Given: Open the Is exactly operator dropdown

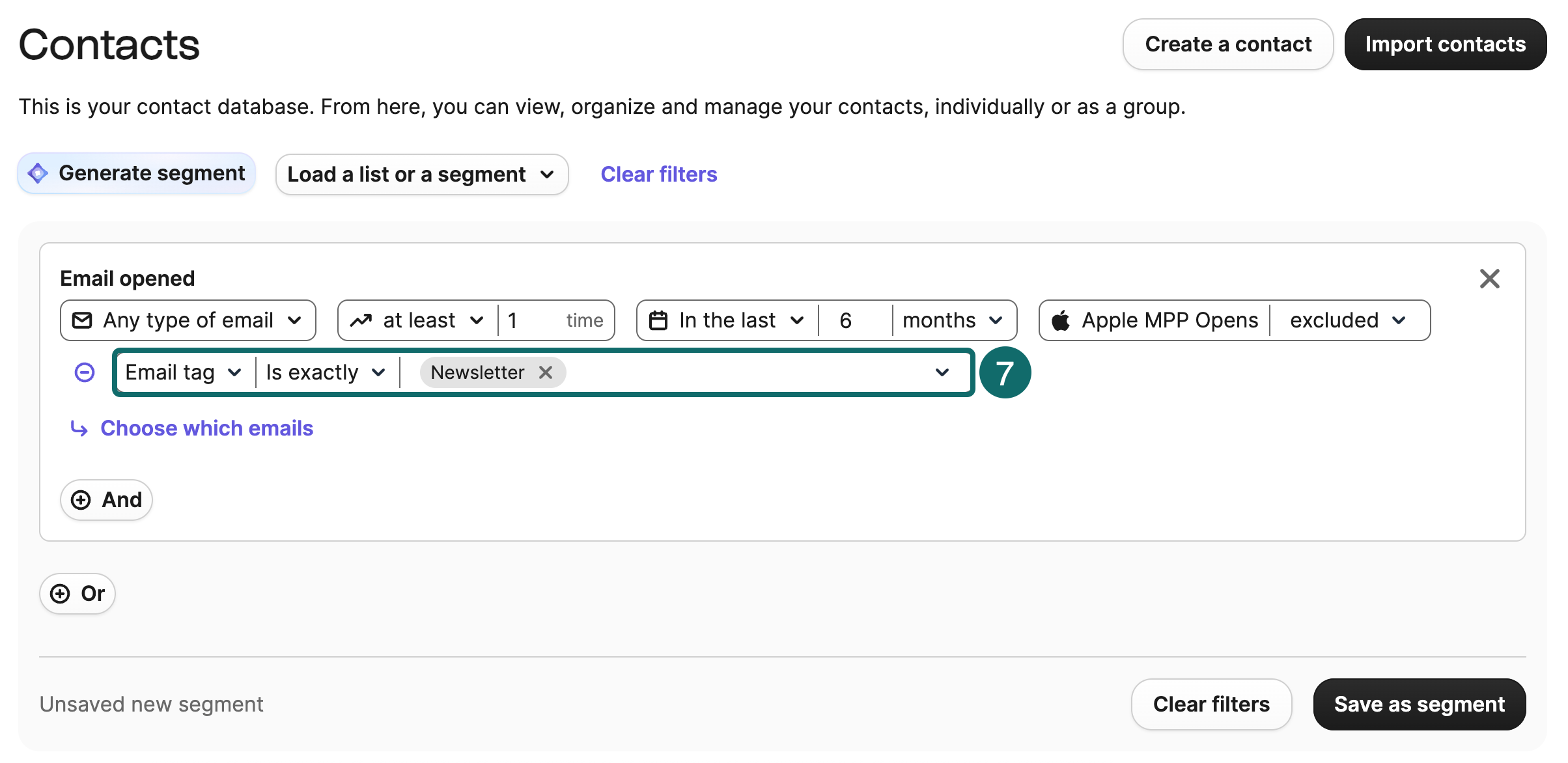Looking at the screenshot, I should (326, 372).
